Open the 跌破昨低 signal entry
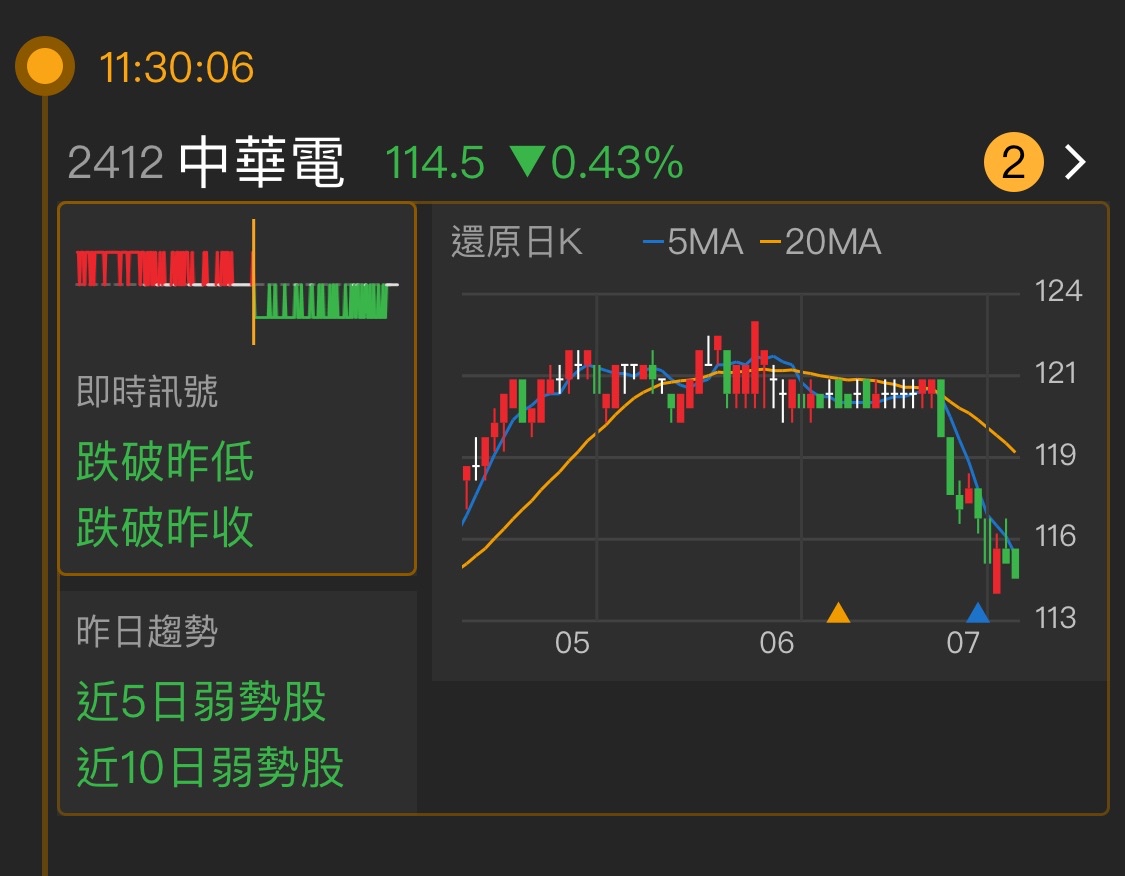The height and width of the screenshot is (876, 1125). coord(166,460)
